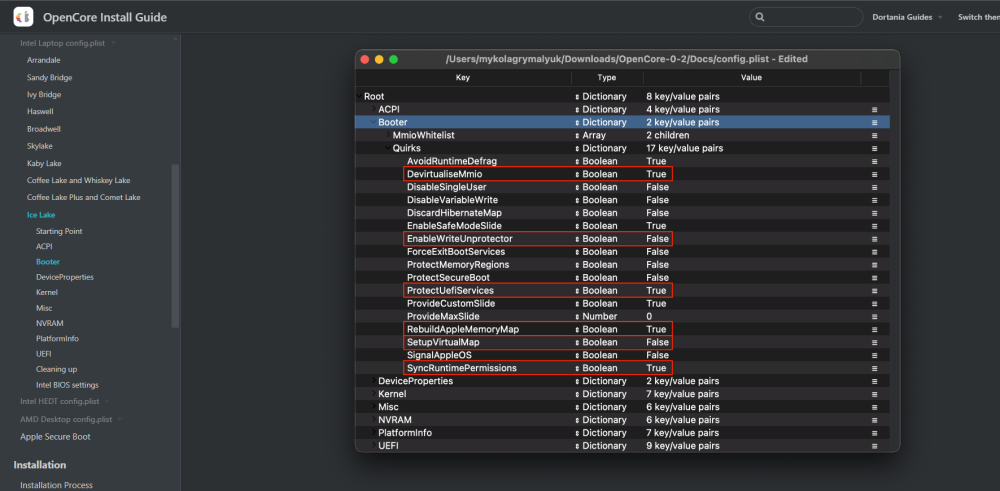1000x491 pixels.
Task: Open the OpenCore Install Guide home link
Action: 105,17
